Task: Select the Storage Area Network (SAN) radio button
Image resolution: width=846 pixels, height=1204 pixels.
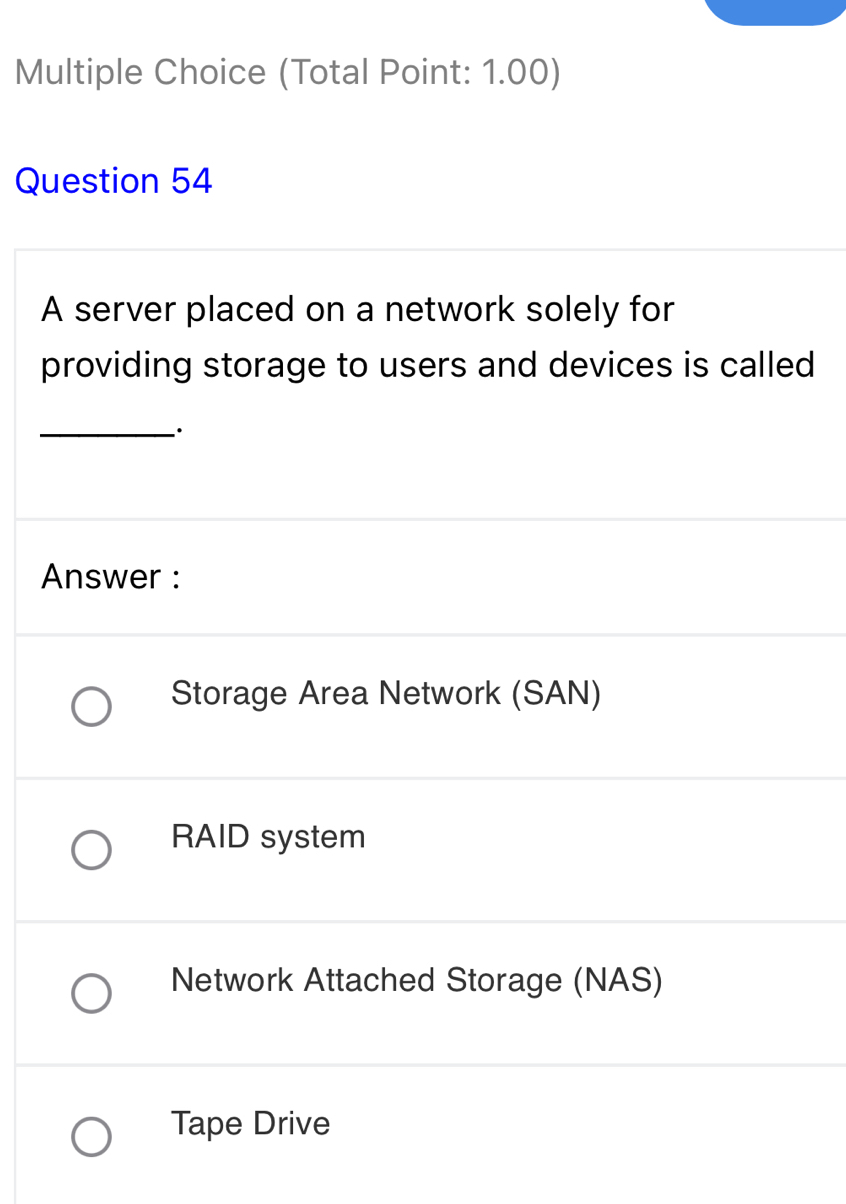Action: coord(91,707)
